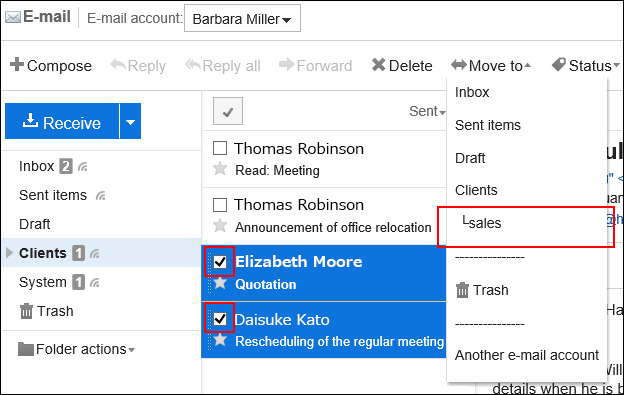Open the Trash folder in sidebar
This screenshot has width=624, height=395.
tap(47, 311)
